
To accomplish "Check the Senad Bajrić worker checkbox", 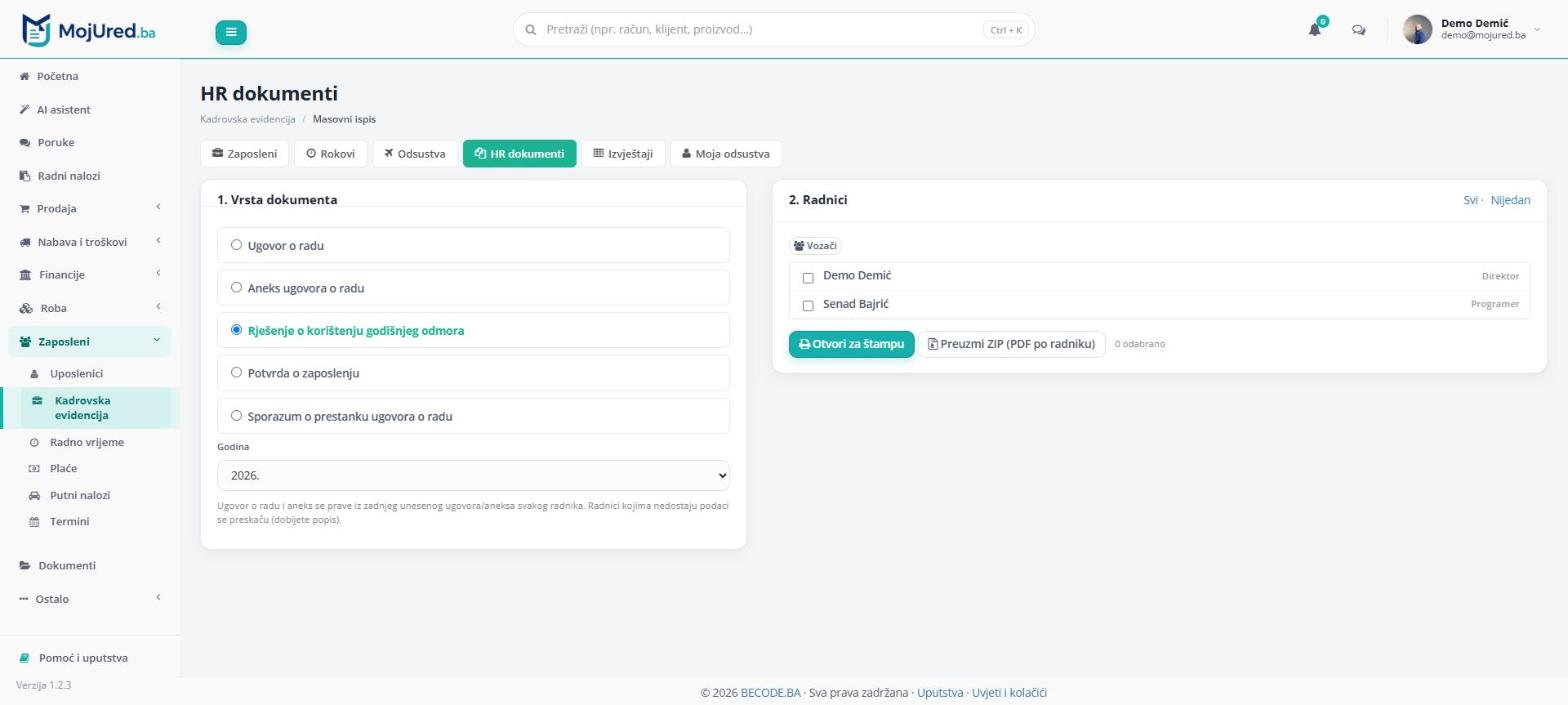I will click(x=808, y=306).
